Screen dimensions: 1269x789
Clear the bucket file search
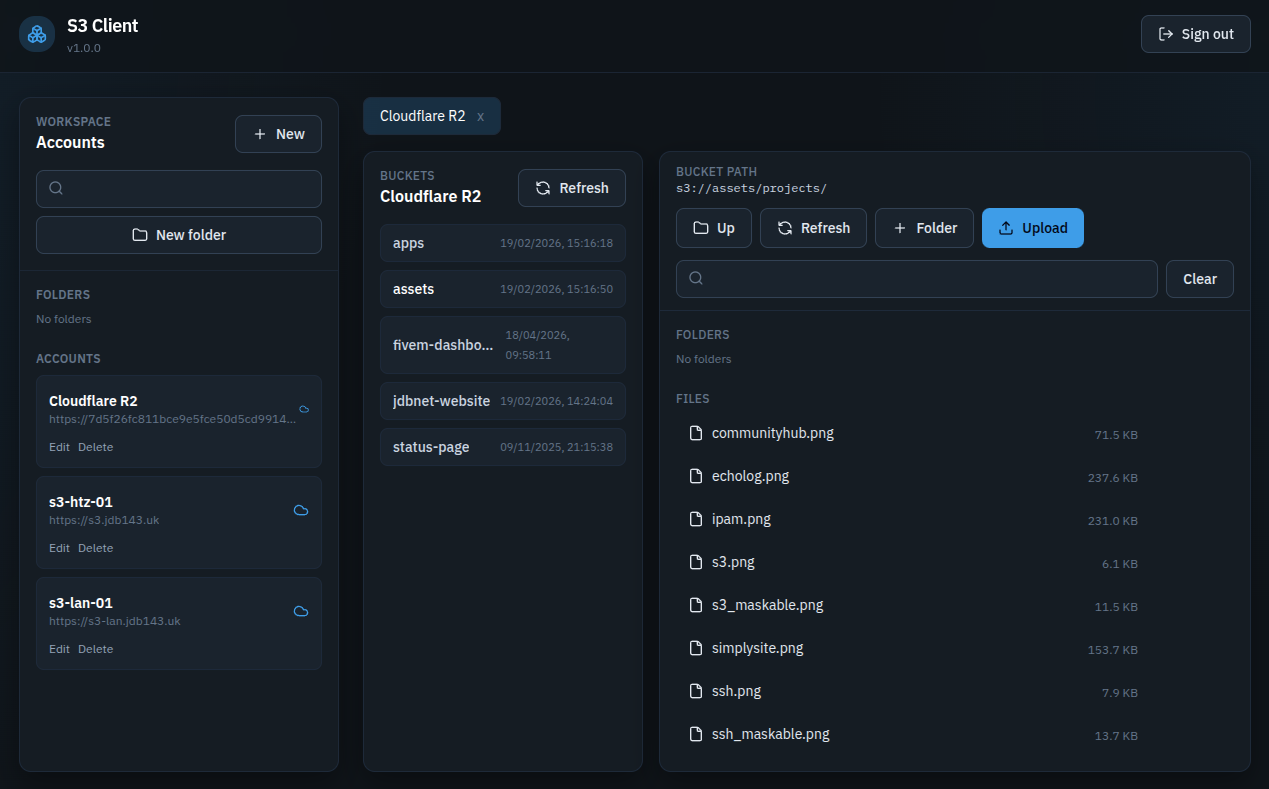coord(1200,279)
